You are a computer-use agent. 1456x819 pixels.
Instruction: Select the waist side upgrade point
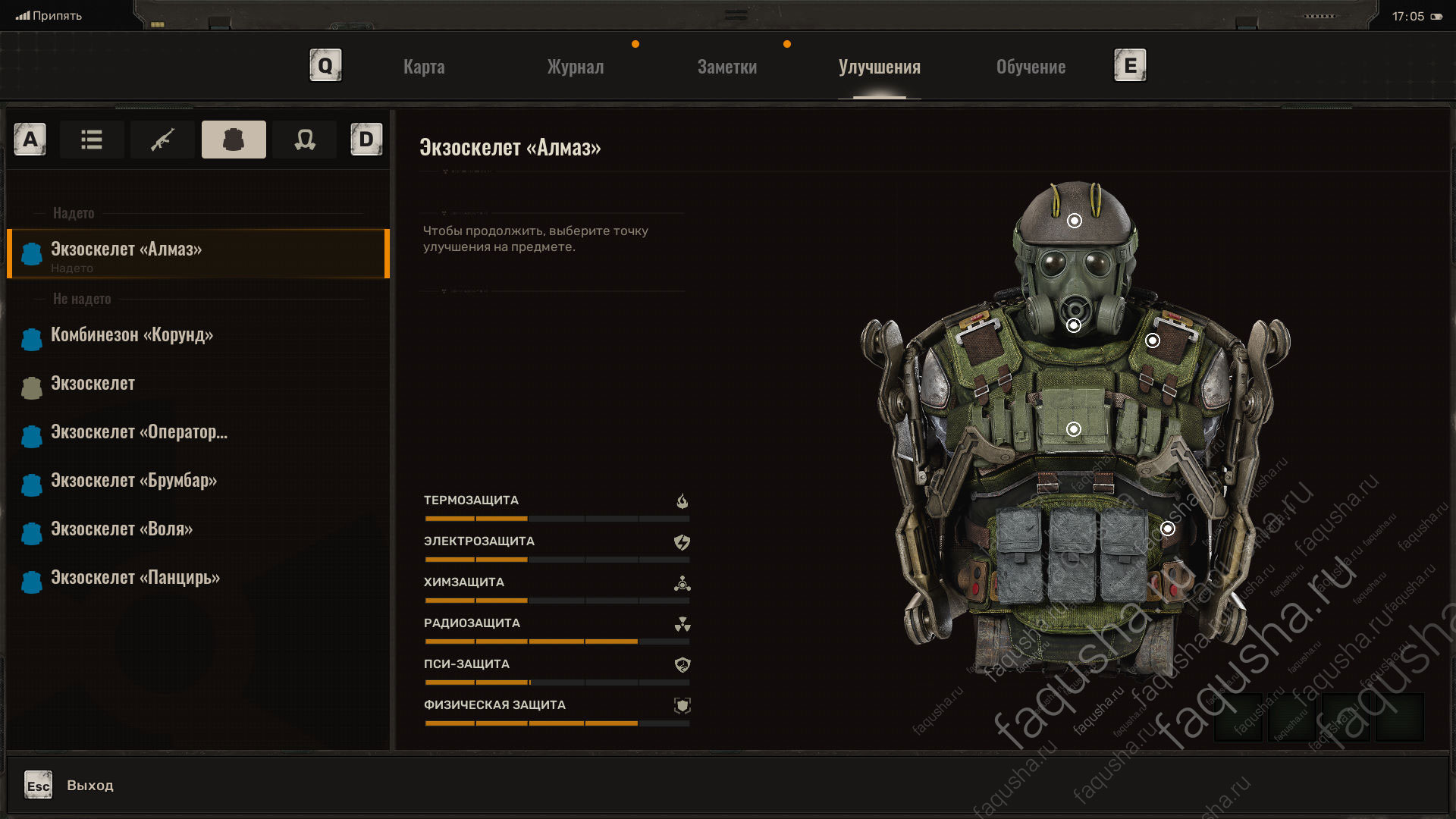[1168, 529]
